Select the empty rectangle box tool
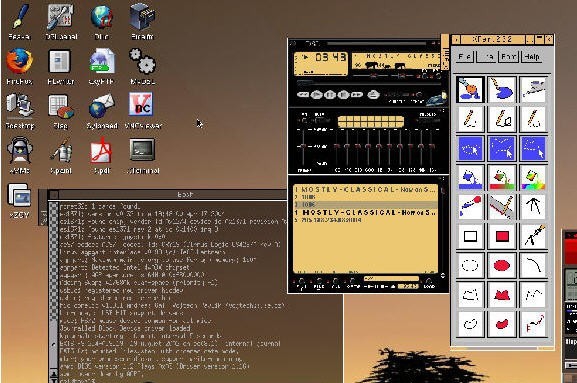This screenshot has width=577, height=383. coord(470,236)
